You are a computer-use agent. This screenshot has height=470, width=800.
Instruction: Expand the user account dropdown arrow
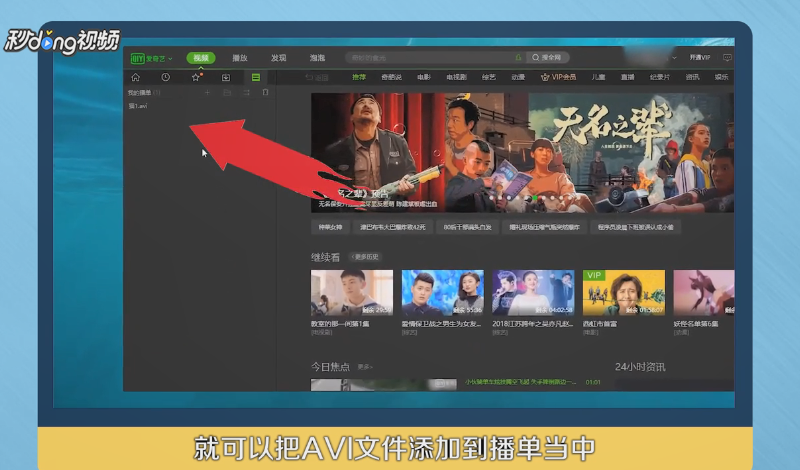pos(674,58)
